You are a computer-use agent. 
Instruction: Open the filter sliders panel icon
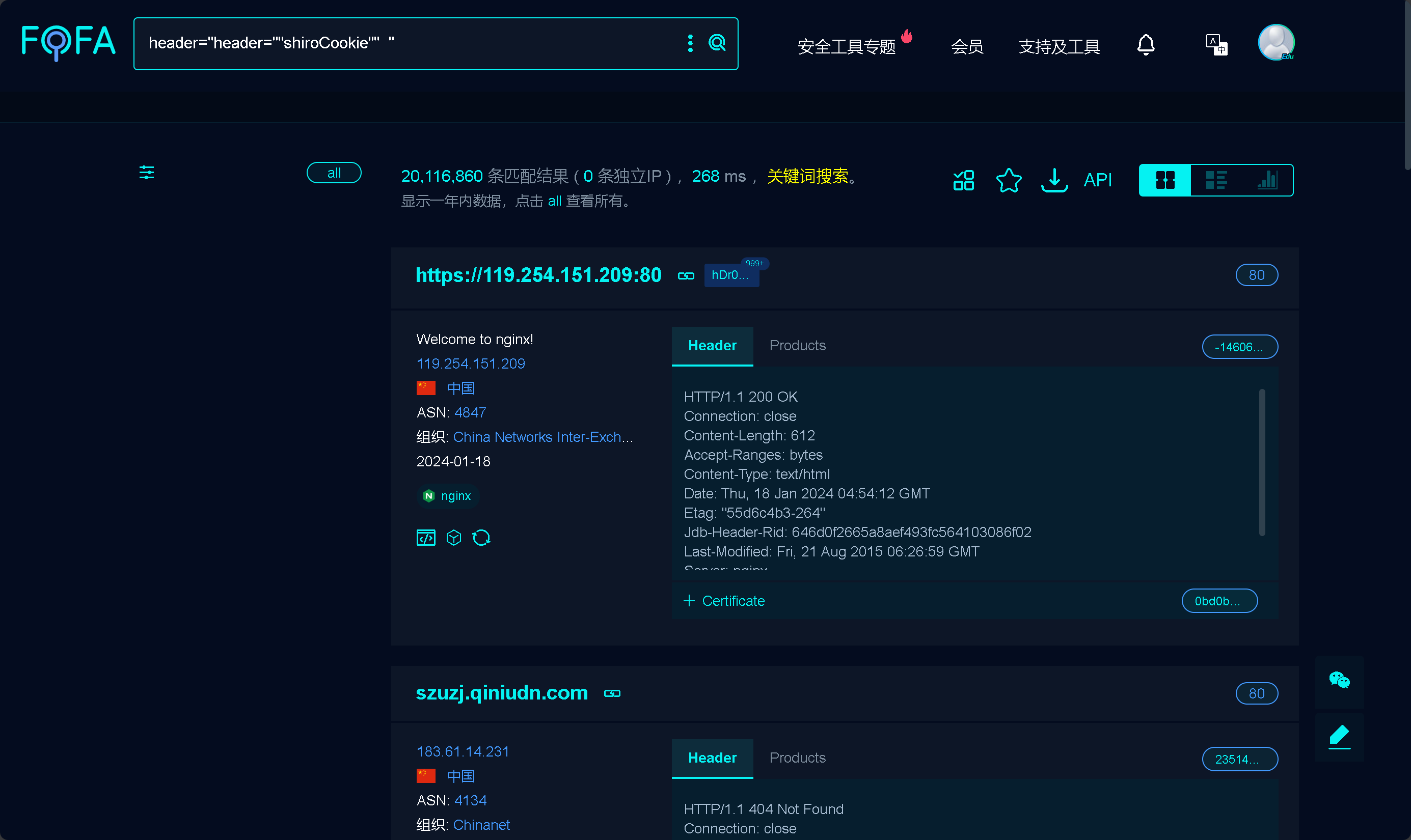[x=147, y=173]
